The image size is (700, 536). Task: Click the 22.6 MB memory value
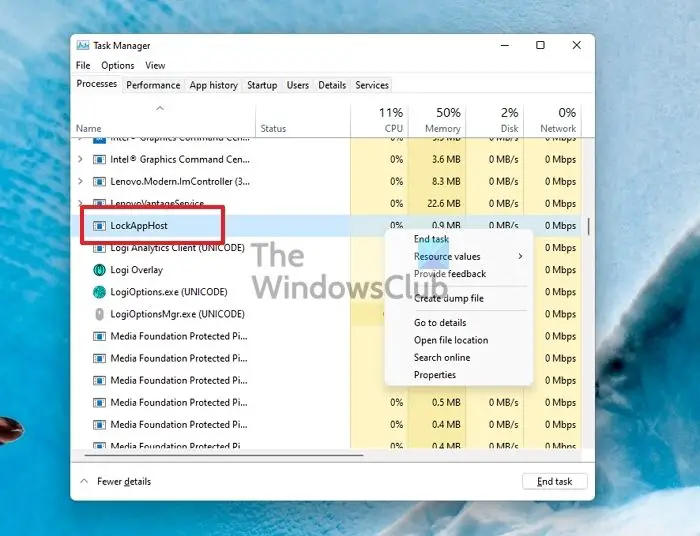(444, 204)
